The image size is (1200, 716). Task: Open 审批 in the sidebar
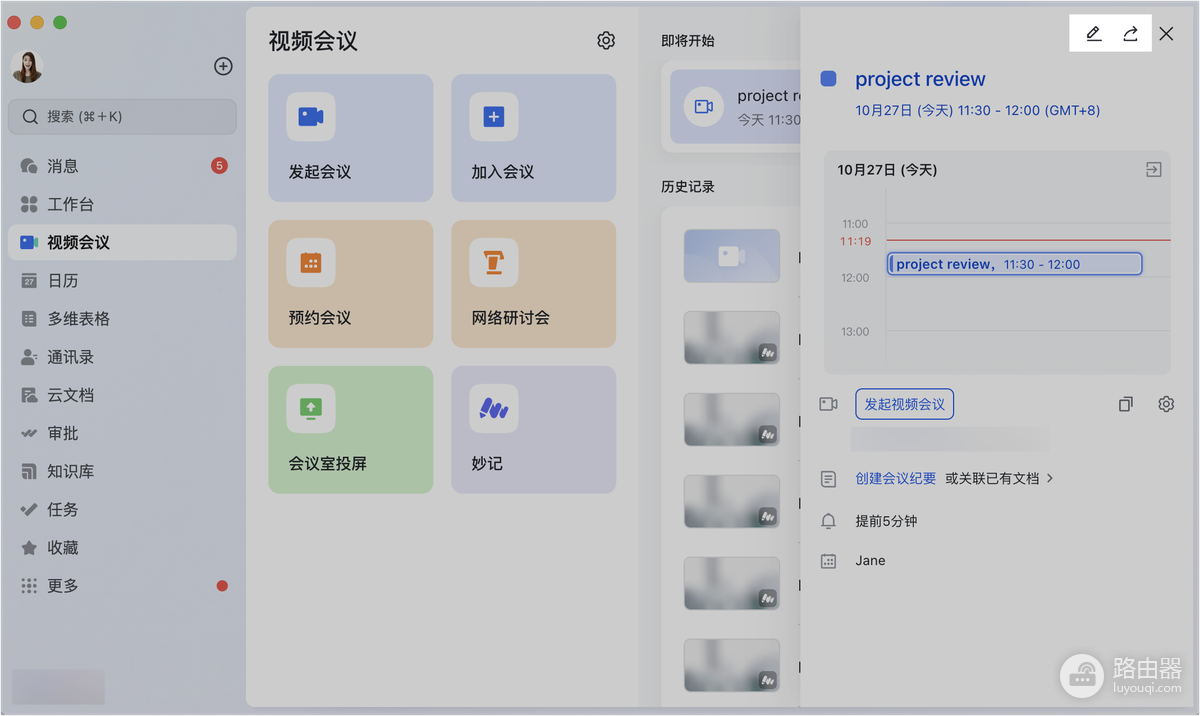click(x=122, y=433)
